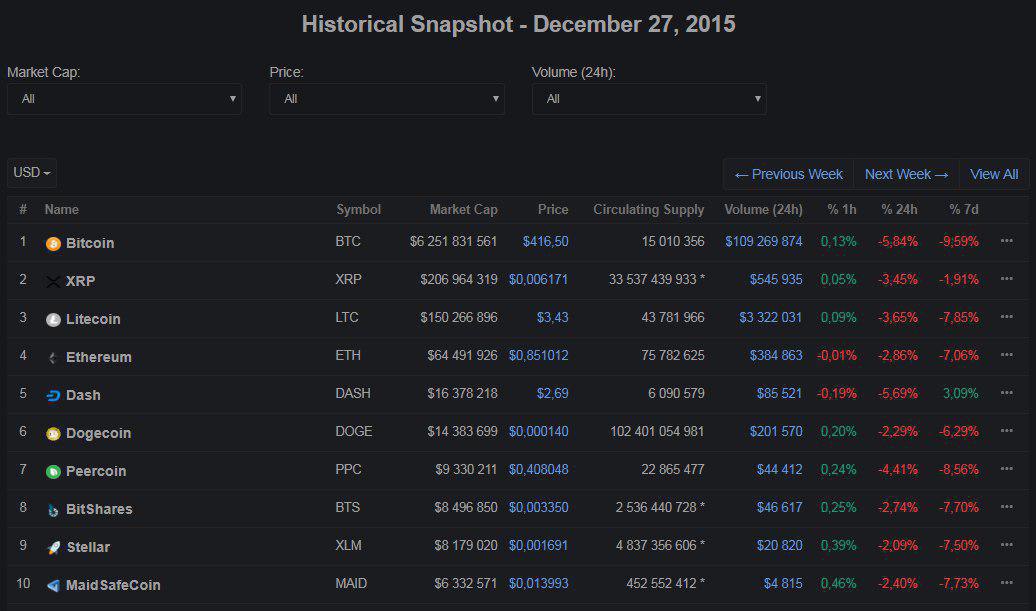Click the Stellar rocket icon

pyautogui.click(x=53, y=548)
